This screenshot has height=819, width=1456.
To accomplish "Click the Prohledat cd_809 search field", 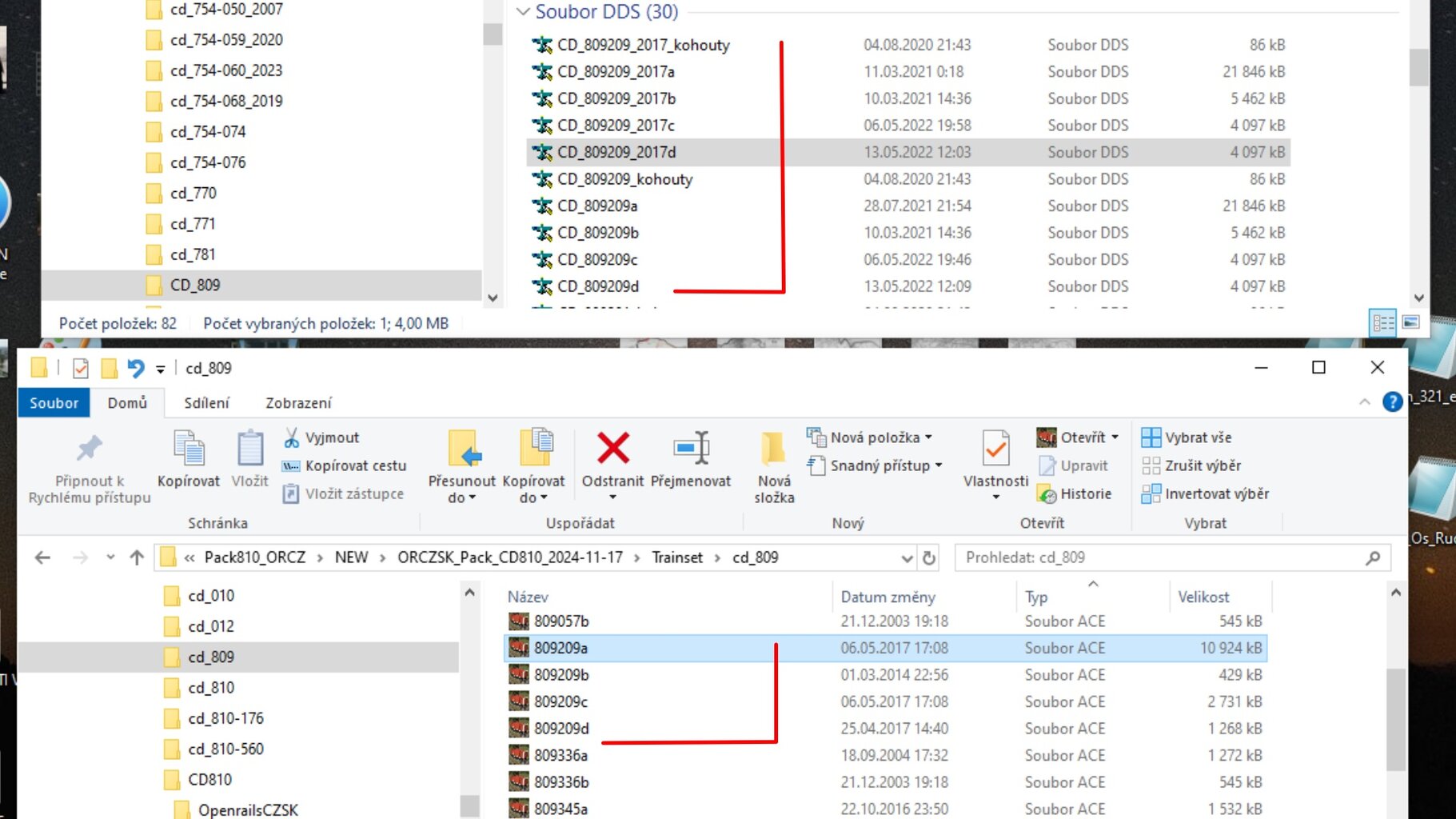I will pos(1159,558).
